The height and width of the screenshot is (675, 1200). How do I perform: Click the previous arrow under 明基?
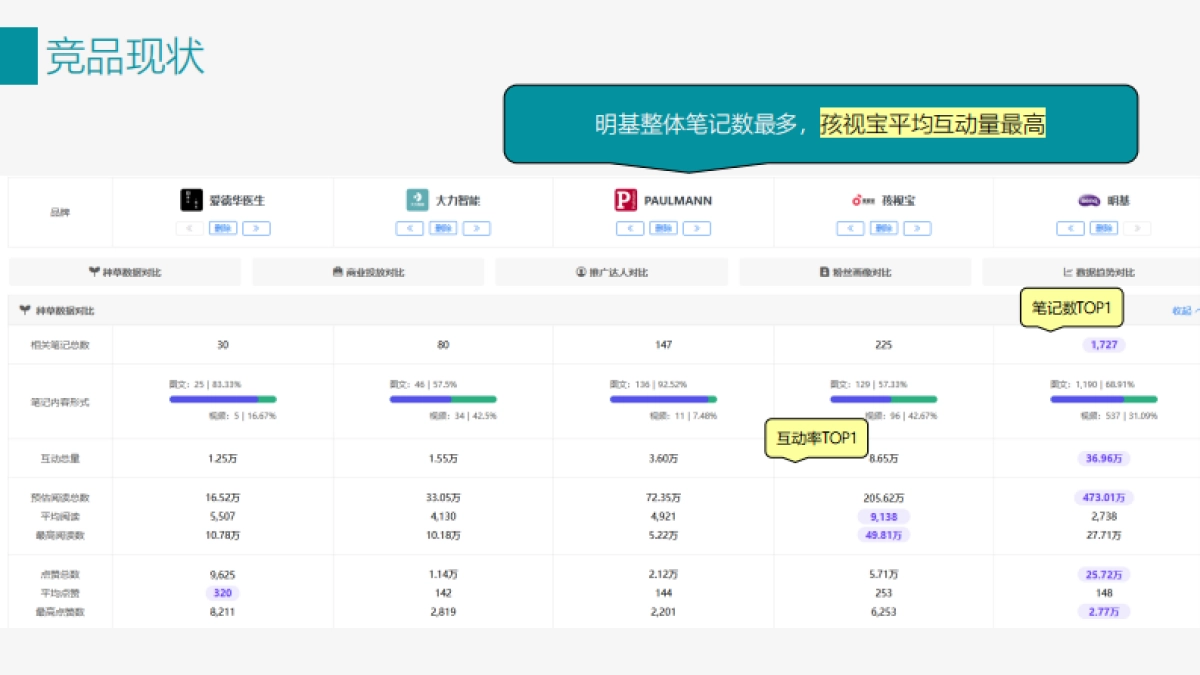click(x=1069, y=228)
